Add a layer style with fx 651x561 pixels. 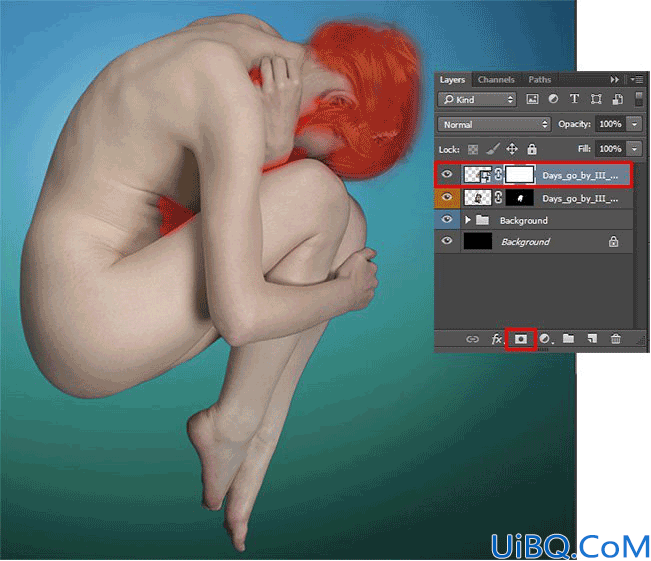pyautogui.click(x=497, y=339)
